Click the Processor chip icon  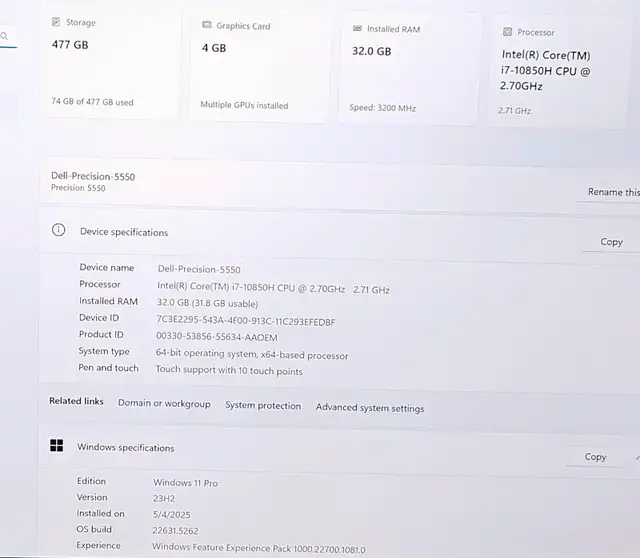coord(507,31)
